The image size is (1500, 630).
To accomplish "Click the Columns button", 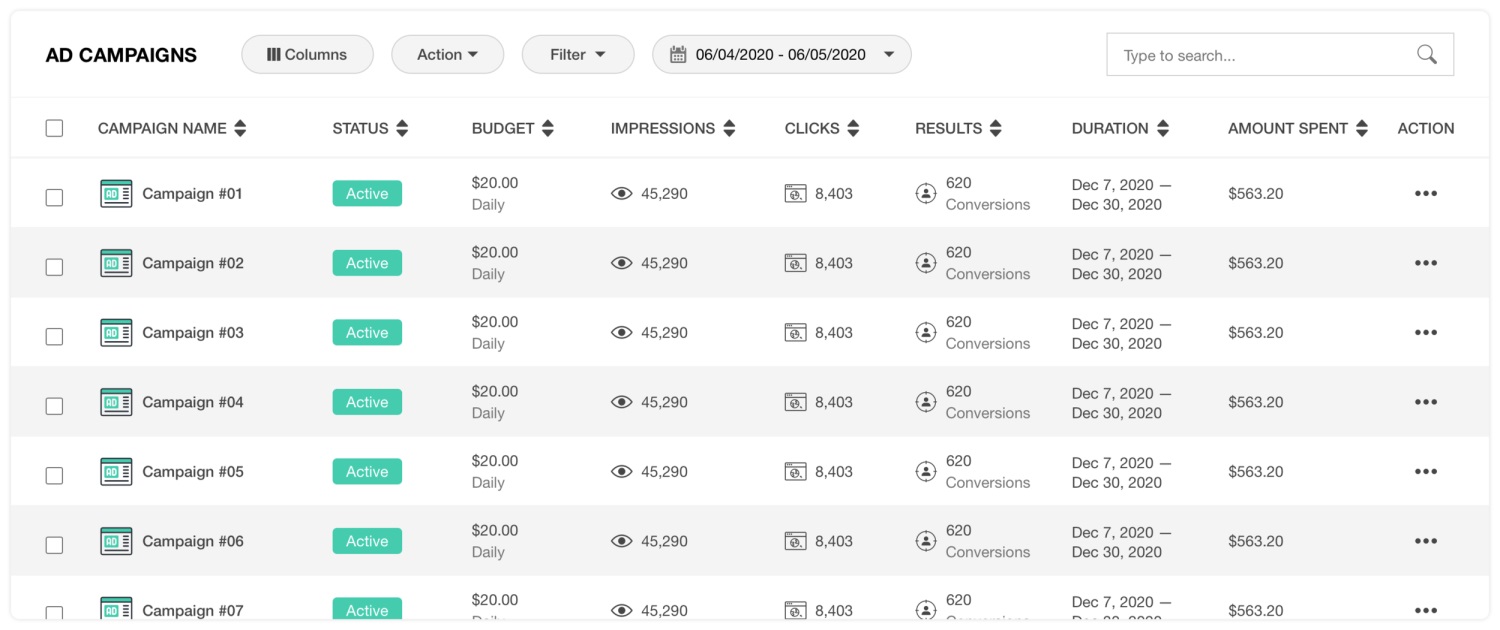I will [307, 55].
